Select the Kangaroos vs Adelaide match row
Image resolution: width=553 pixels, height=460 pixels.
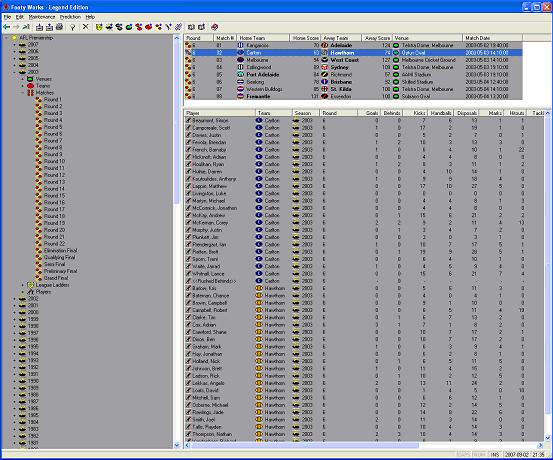pos(353,46)
